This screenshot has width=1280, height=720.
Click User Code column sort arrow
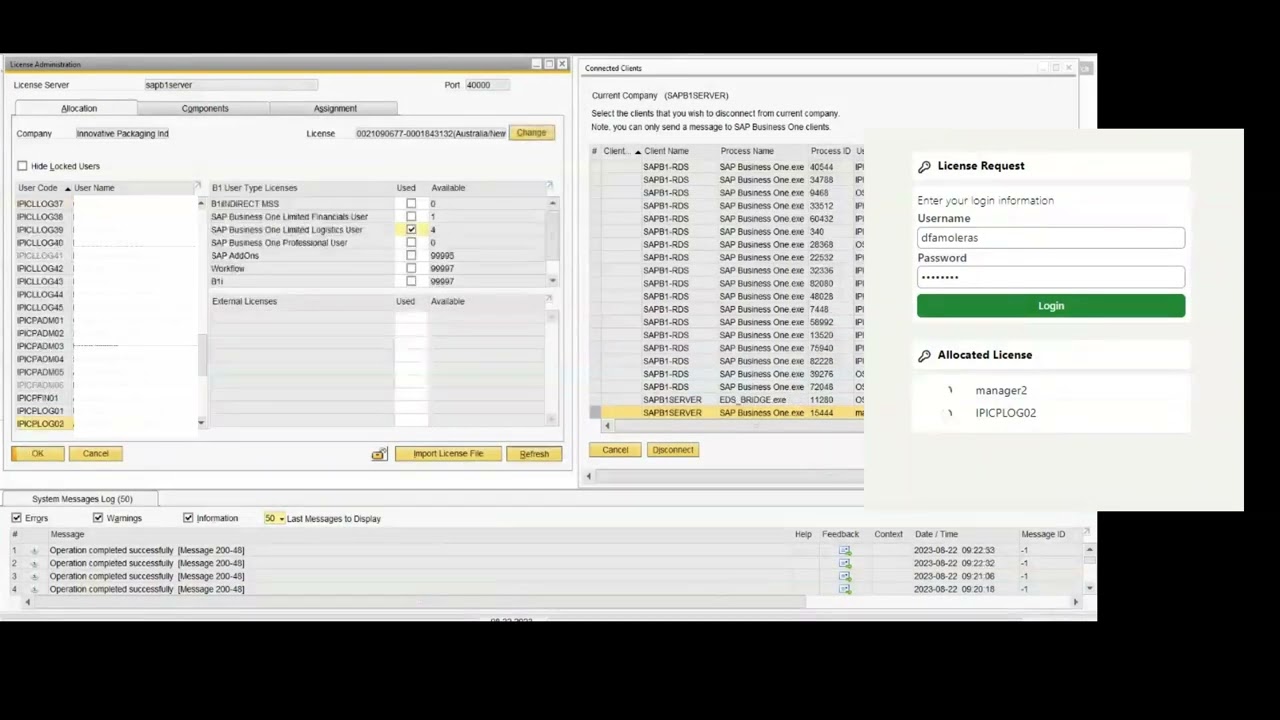pyautogui.click(x=68, y=188)
